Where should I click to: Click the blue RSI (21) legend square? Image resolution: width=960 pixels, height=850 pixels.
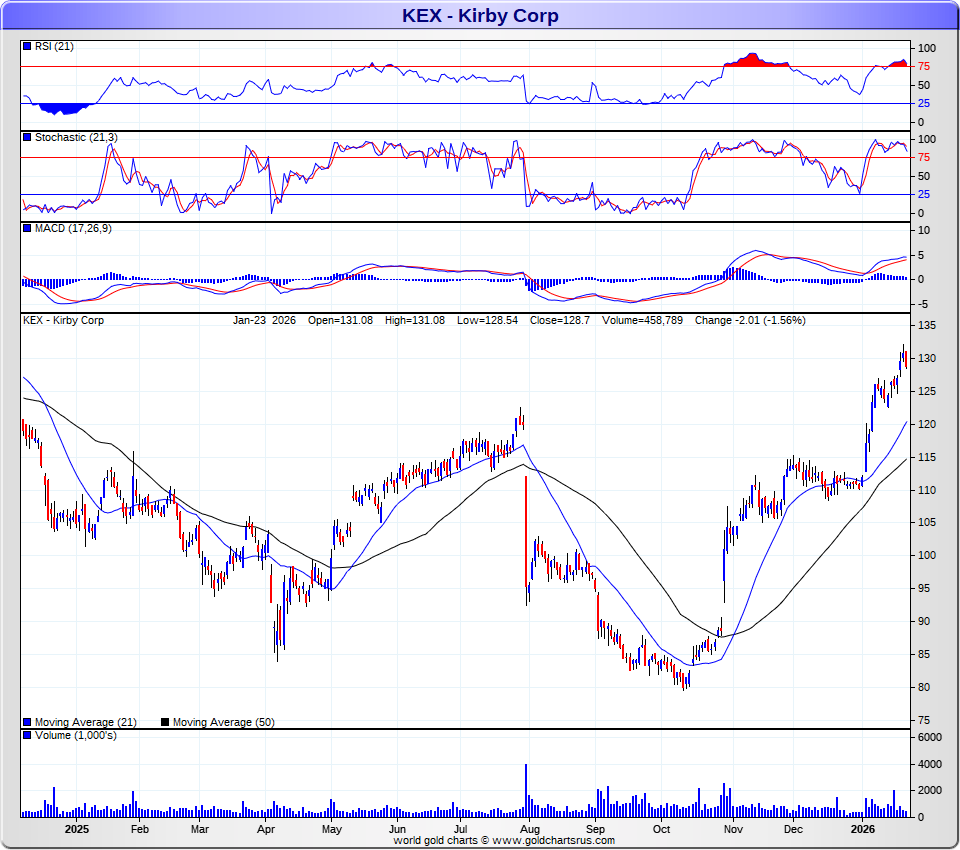point(27,46)
